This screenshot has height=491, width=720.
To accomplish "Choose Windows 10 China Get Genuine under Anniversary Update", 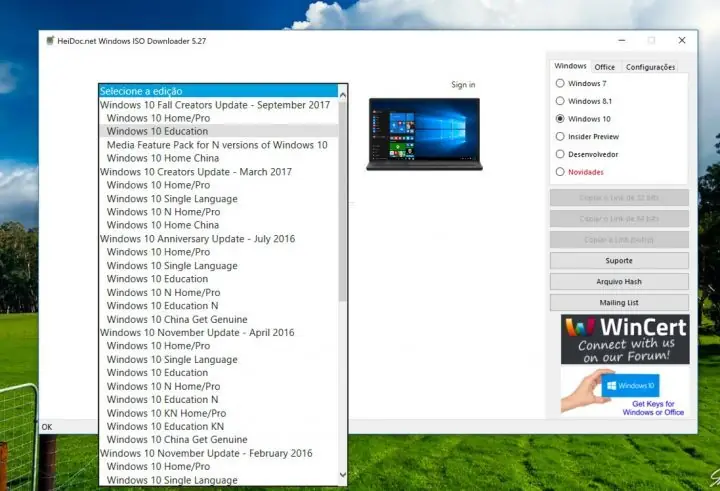I will 219,319.
